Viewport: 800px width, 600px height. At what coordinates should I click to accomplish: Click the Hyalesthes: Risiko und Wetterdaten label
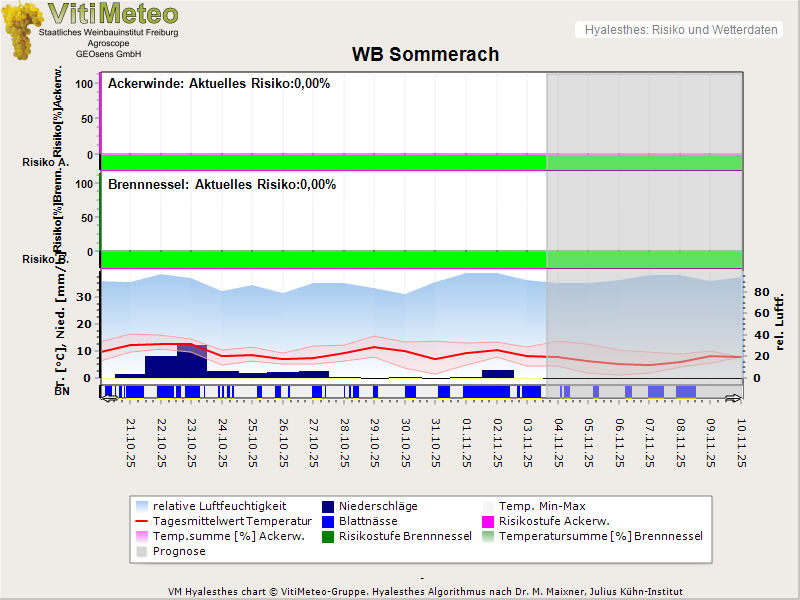(x=680, y=30)
